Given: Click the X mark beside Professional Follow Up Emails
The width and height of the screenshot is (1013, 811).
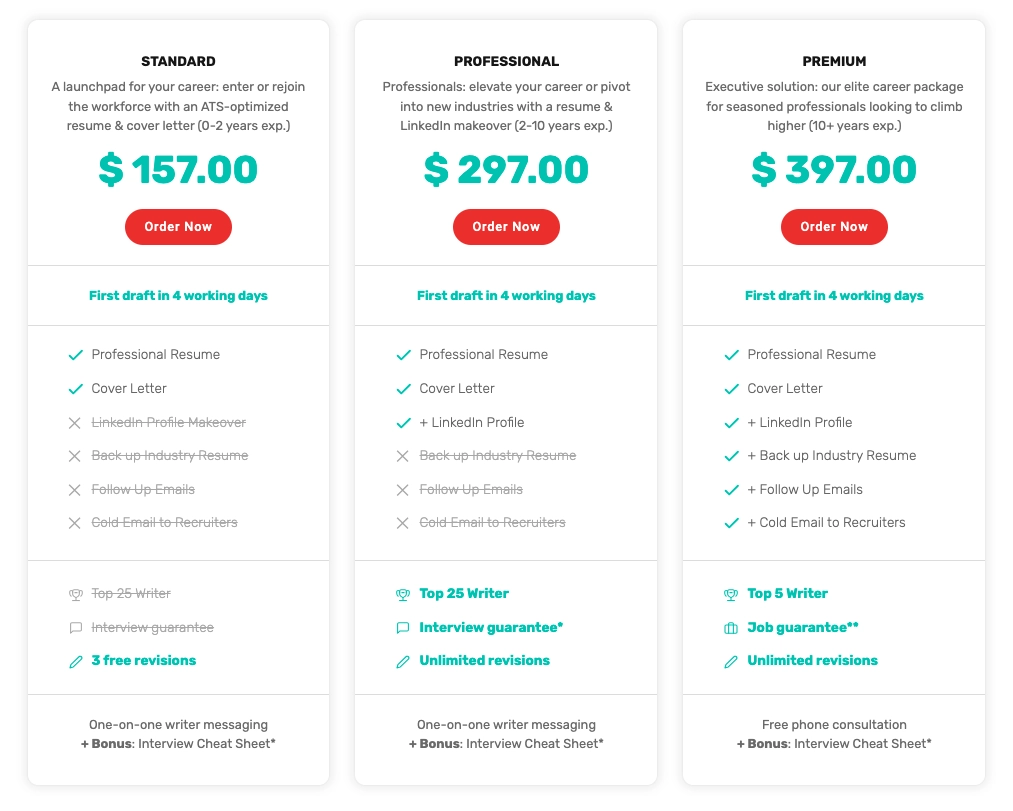Looking at the screenshot, I should point(403,490).
